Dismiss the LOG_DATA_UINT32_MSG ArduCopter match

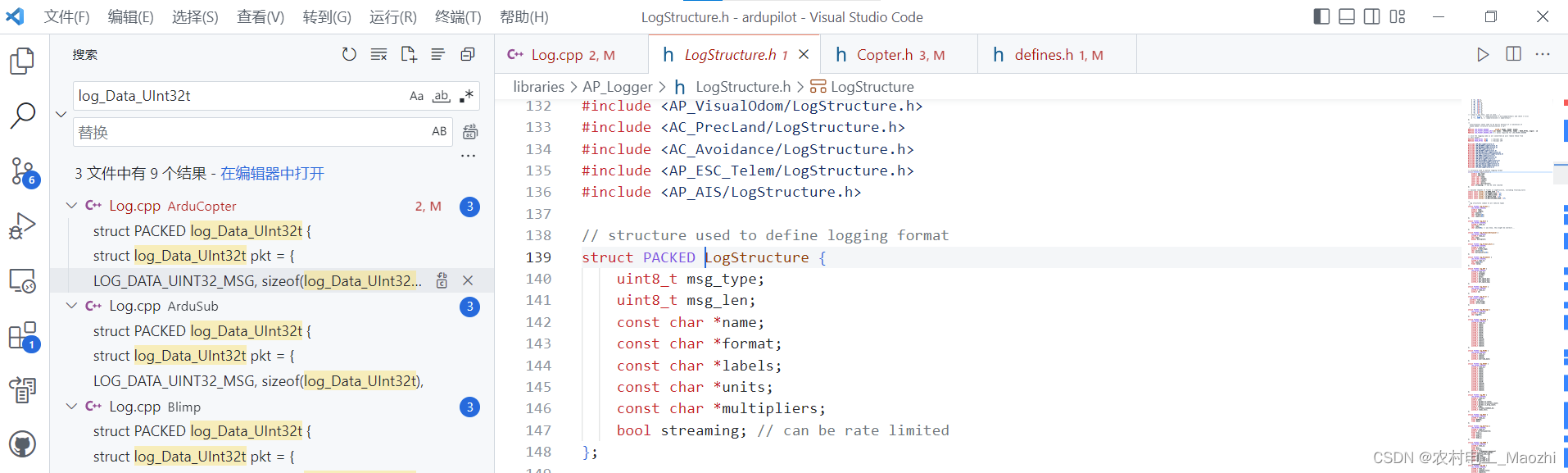(468, 280)
